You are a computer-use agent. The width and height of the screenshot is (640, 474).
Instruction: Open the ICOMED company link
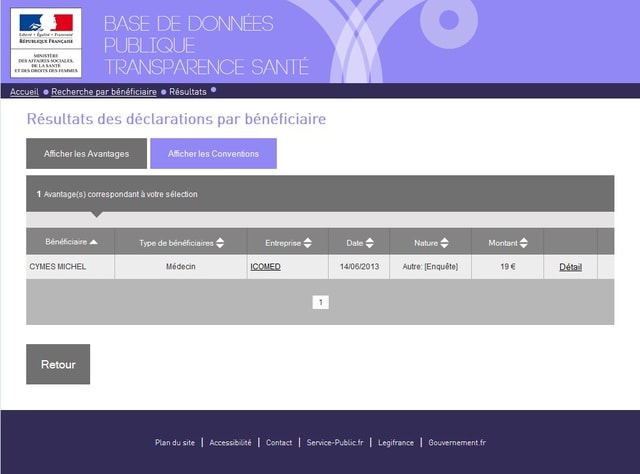tap(265, 267)
